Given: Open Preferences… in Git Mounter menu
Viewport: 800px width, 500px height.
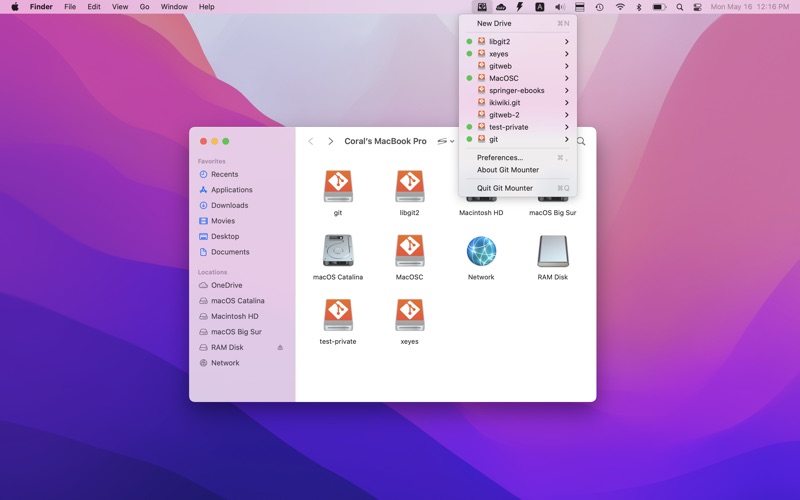Looking at the screenshot, I should tap(518, 158).
